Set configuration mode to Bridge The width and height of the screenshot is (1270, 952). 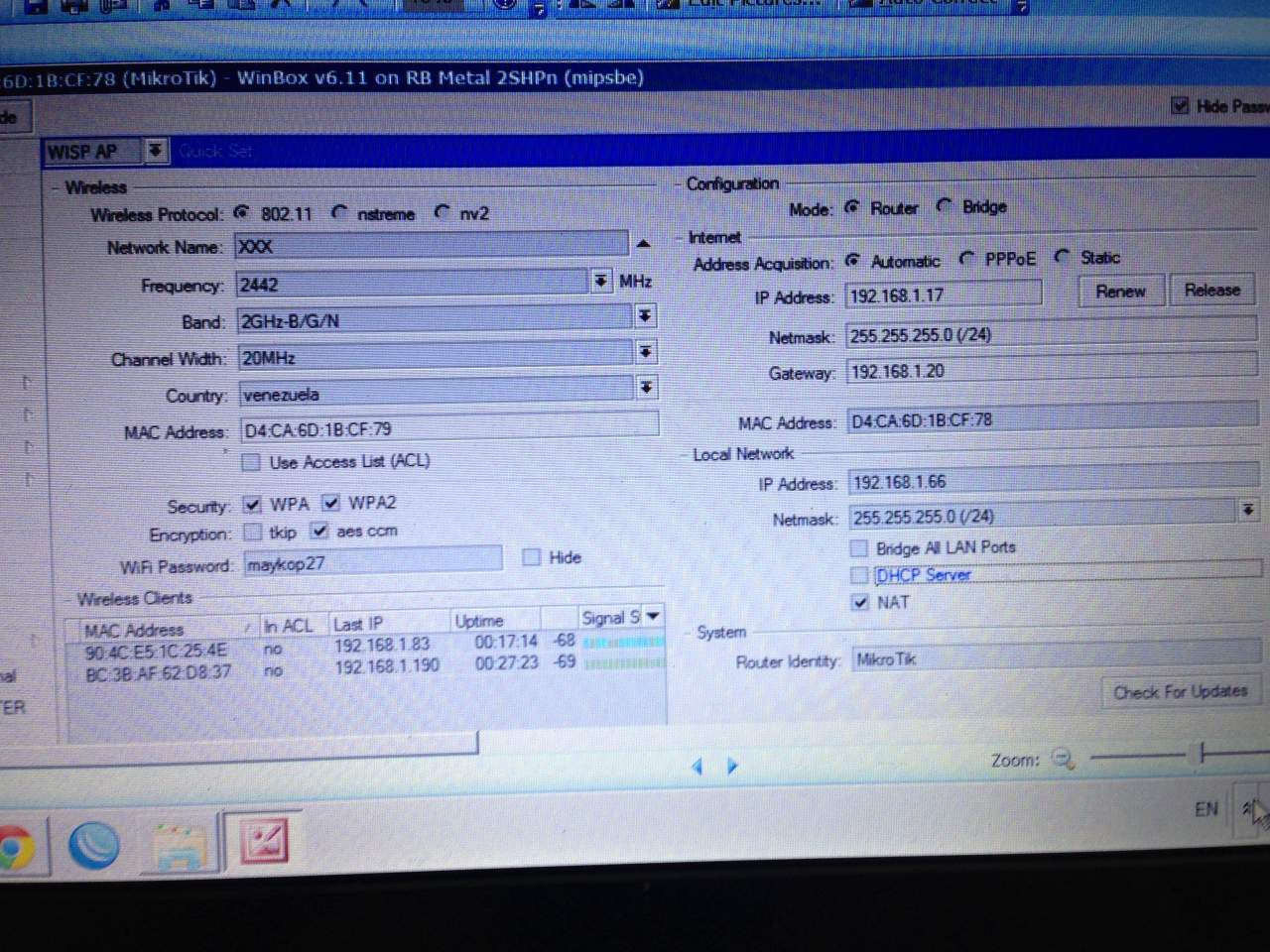pos(944,205)
